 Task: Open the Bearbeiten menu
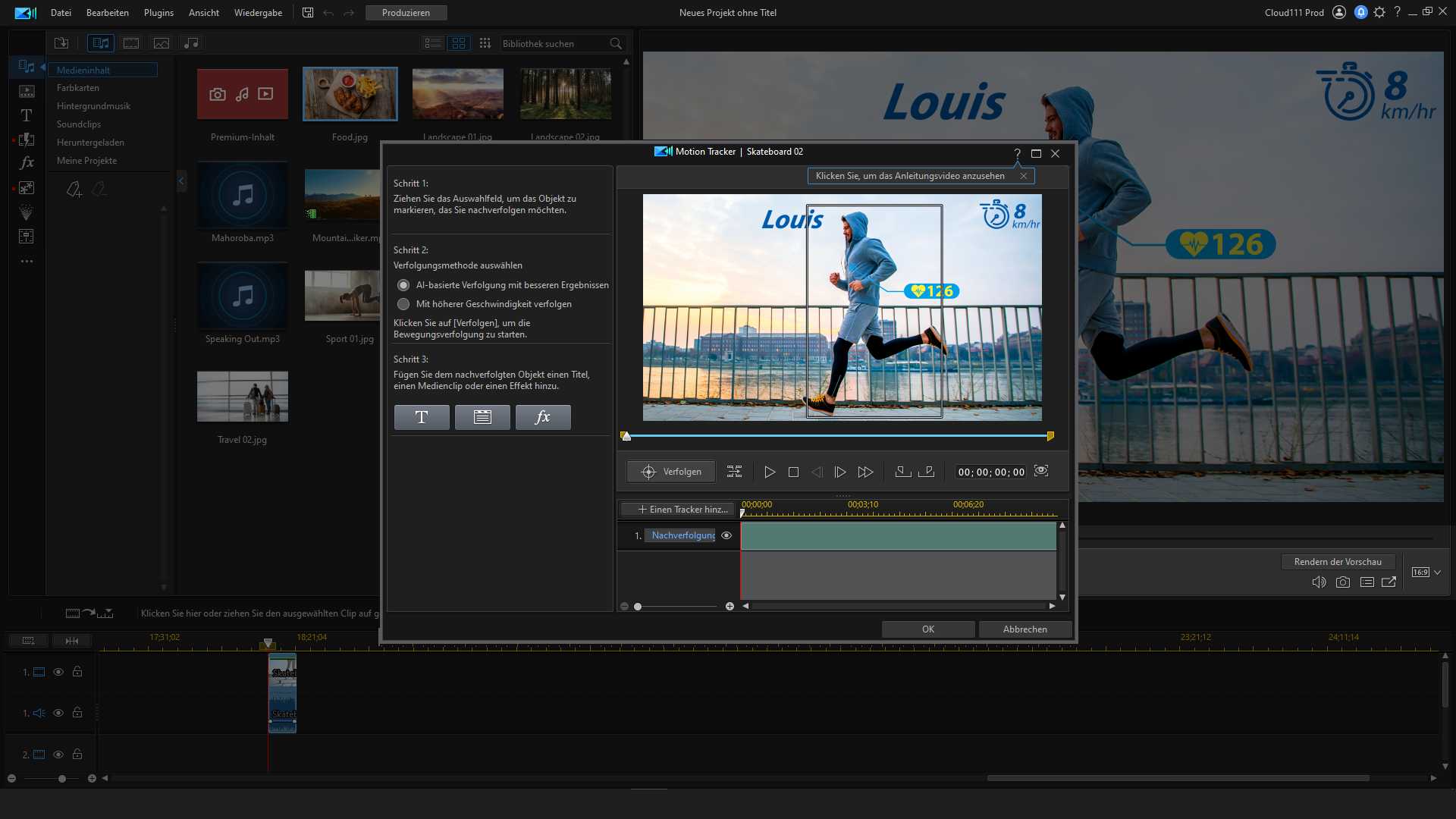pos(107,13)
